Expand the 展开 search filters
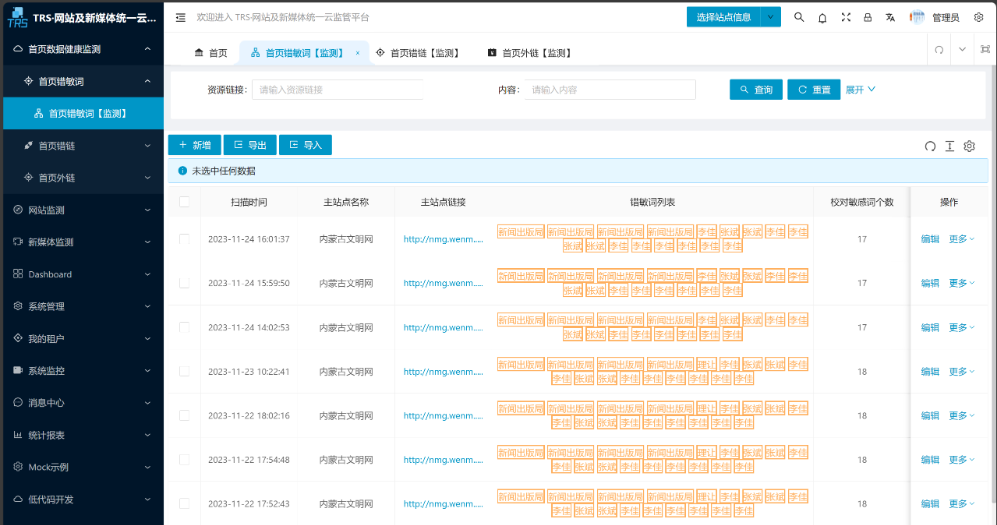This screenshot has width=997, height=525. coord(860,89)
